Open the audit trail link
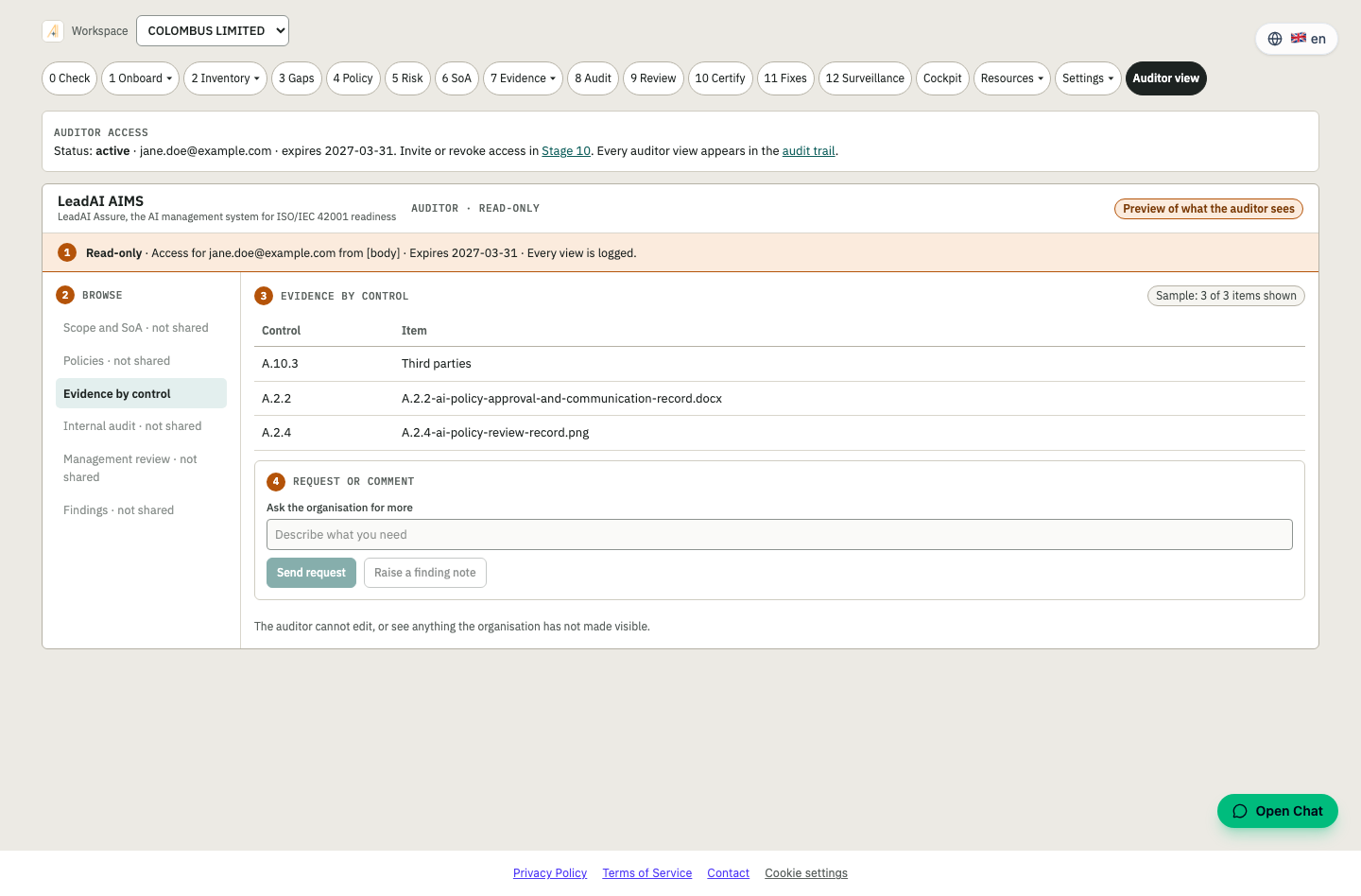1361x896 pixels. (x=809, y=151)
